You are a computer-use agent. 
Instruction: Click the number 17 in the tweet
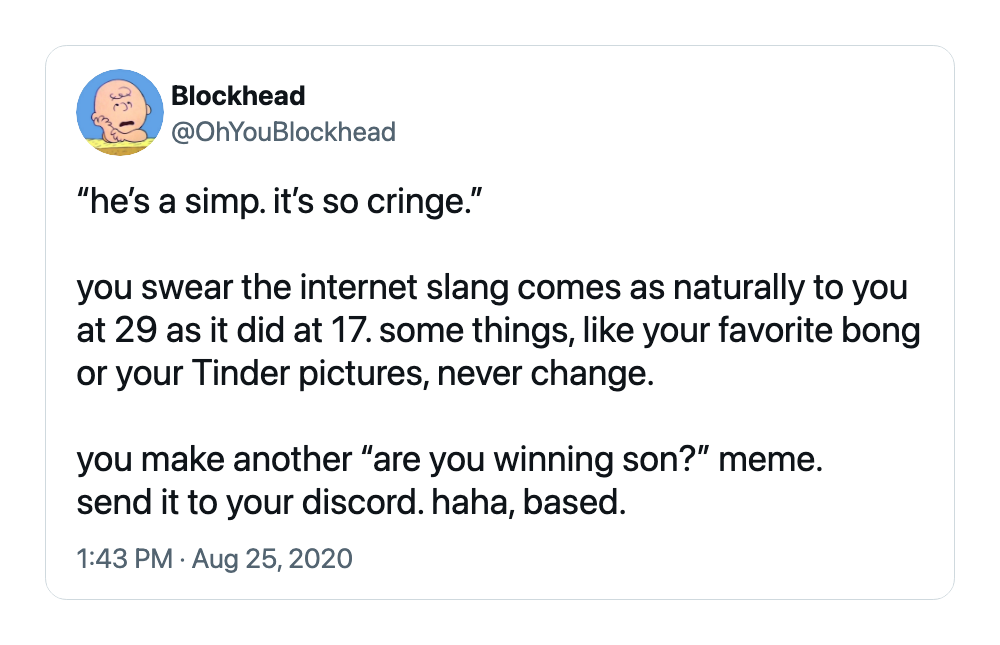pyautogui.click(x=348, y=330)
